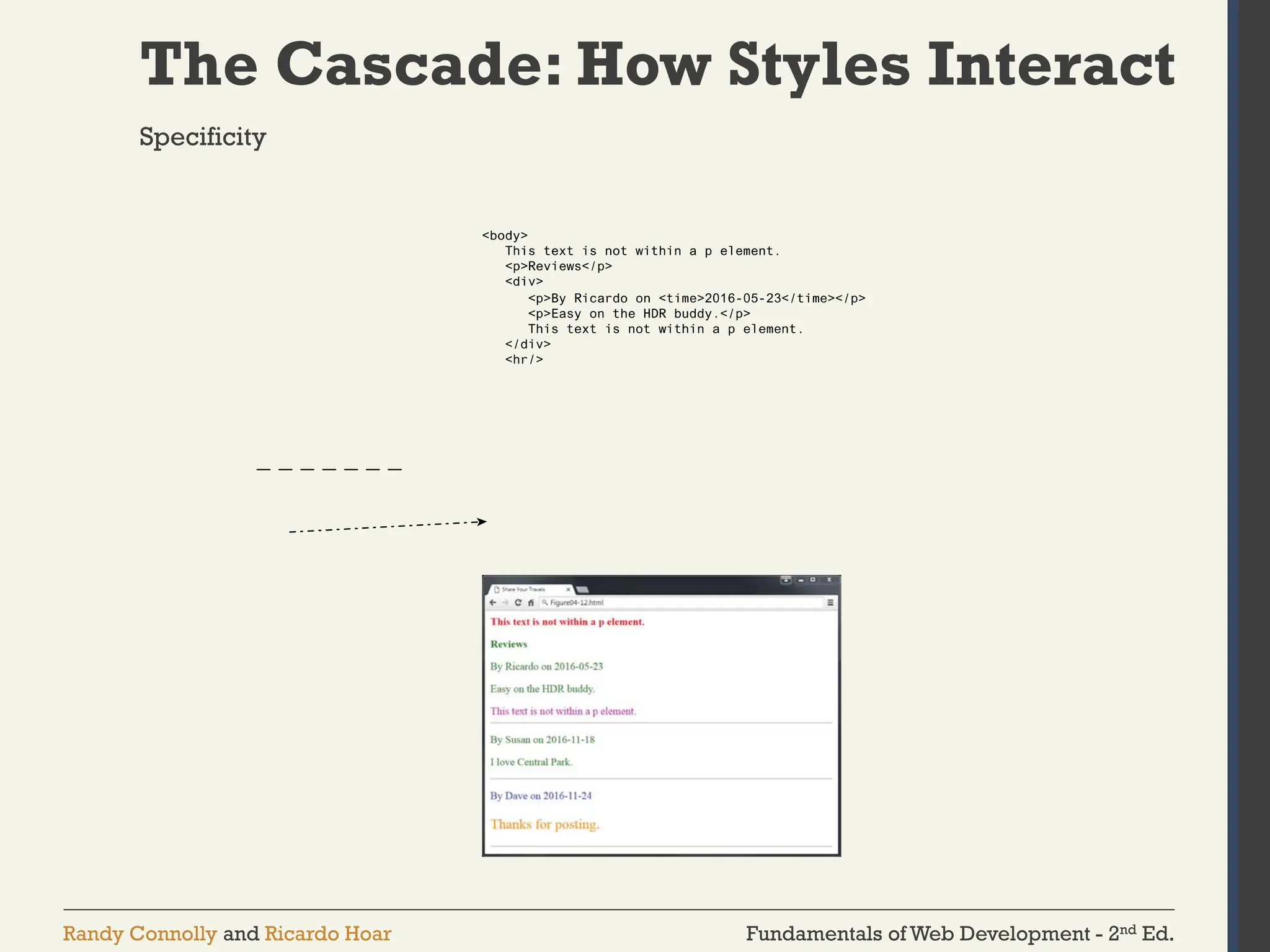Click the search icon in address bar

[x=544, y=602]
